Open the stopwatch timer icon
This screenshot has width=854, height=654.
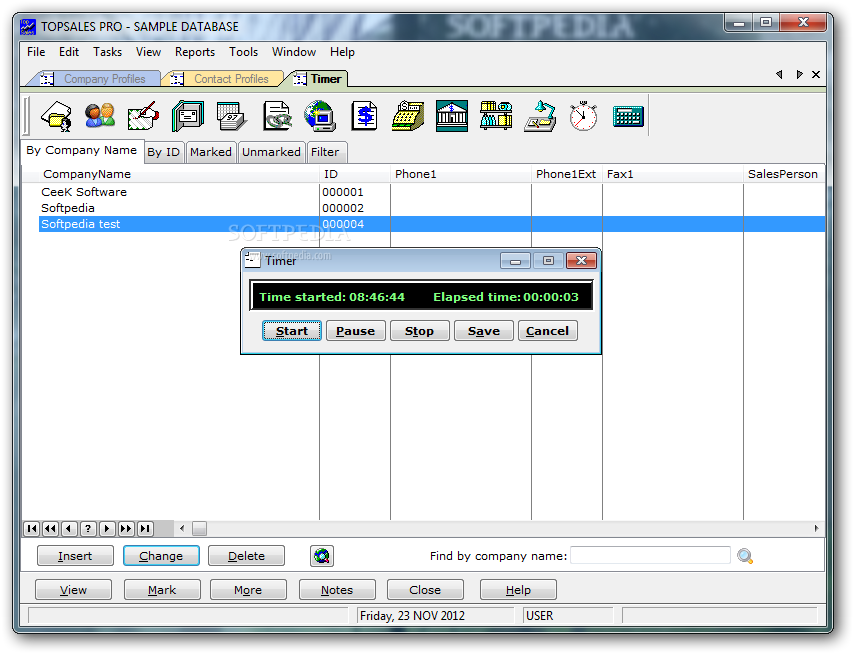[583, 116]
